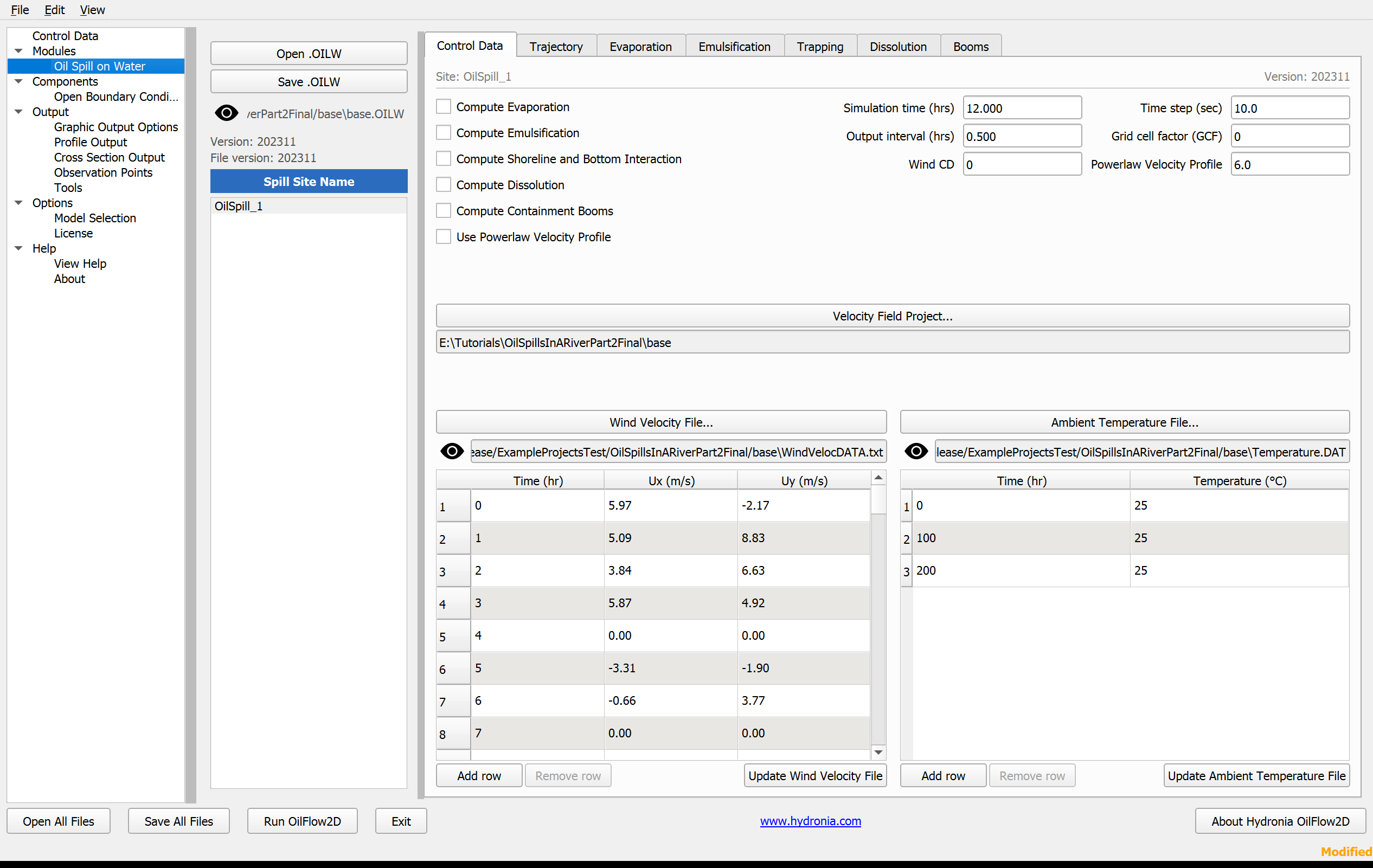Click Wind Velocity File button
The width and height of the screenshot is (1373, 868).
tap(661, 422)
